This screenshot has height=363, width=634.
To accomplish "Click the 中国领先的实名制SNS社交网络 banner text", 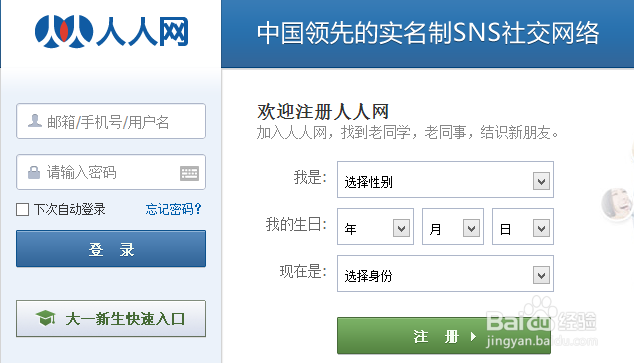I will tap(428, 33).
